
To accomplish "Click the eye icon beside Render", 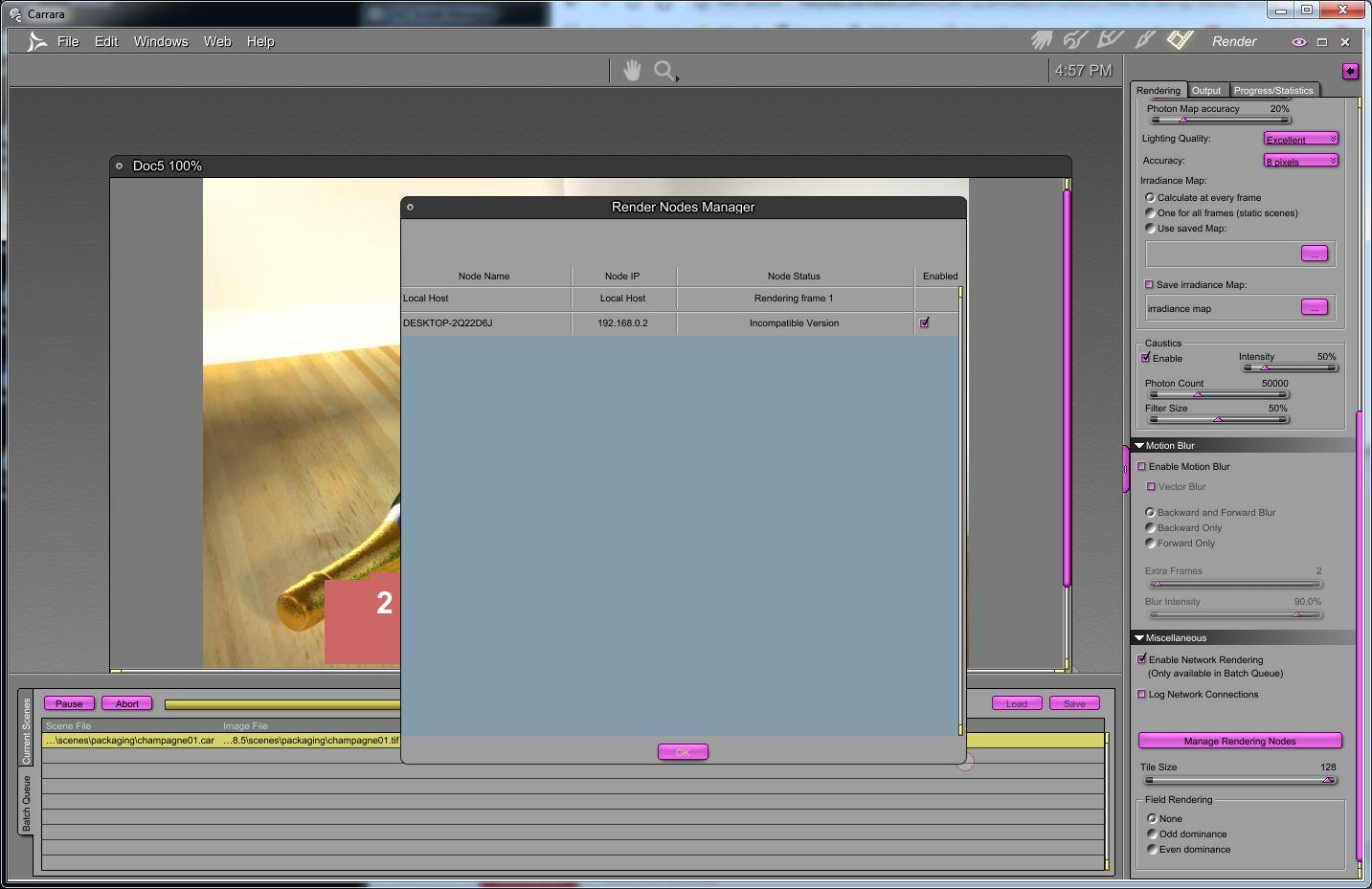I will pyautogui.click(x=1299, y=42).
